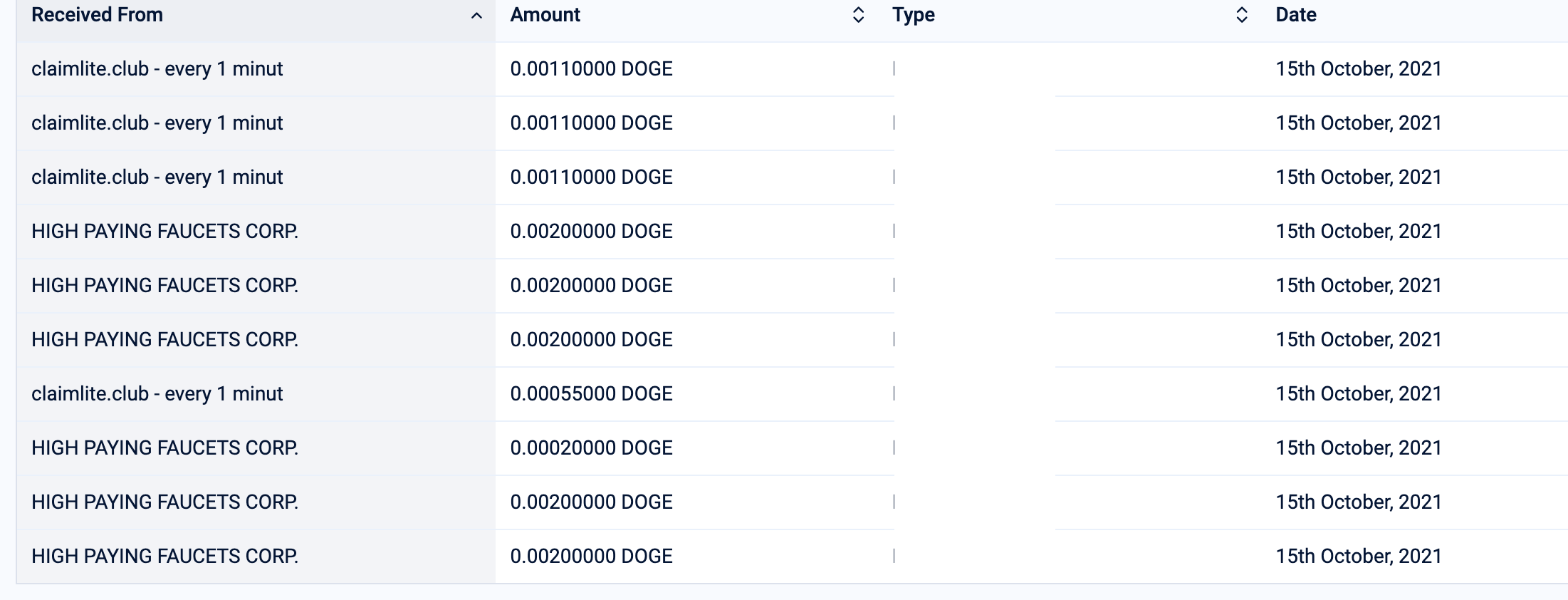Click the date of the 0.00020000 DOGE row
The image size is (1568, 600).
pyautogui.click(x=1358, y=448)
